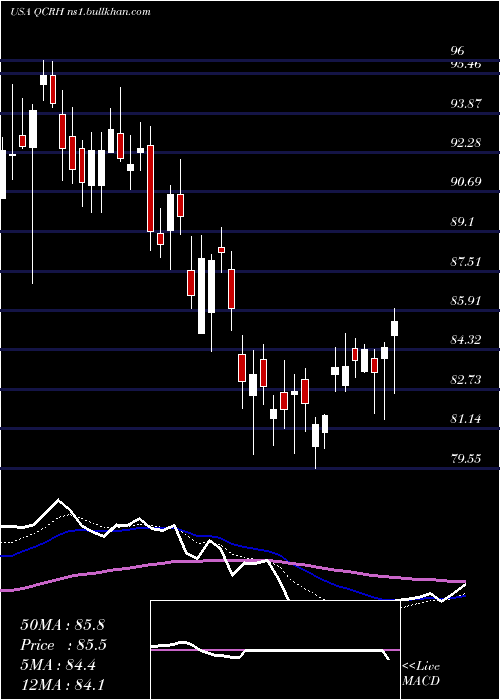This screenshot has width=500, height=700.
Task: Click the 79.55 price axis label
Action: point(466,458)
